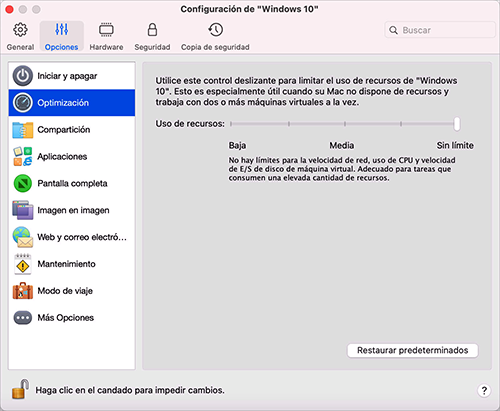The height and width of the screenshot is (411, 500).
Task: Click the magnifier icon in Buscar field
Action: click(x=393, y=30)
